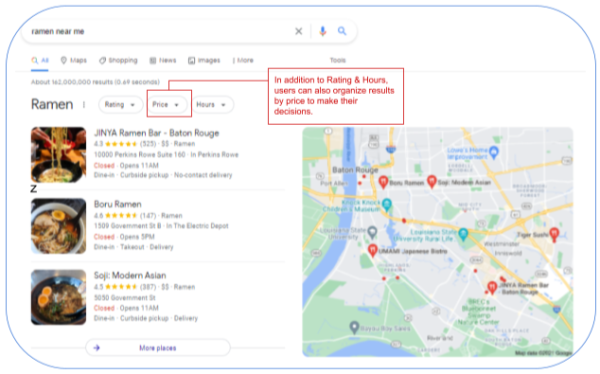Open the three-dot menu beside Ramen heading

tap(84, 105)
